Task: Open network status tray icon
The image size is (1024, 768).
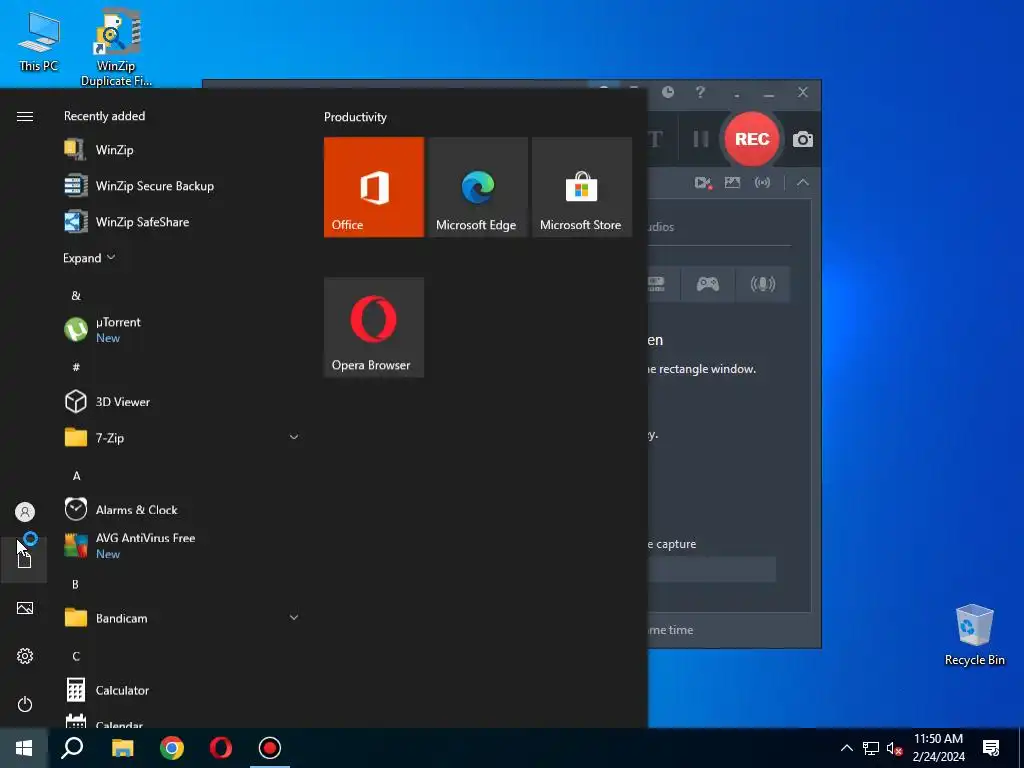Action: tap(871, 748)
